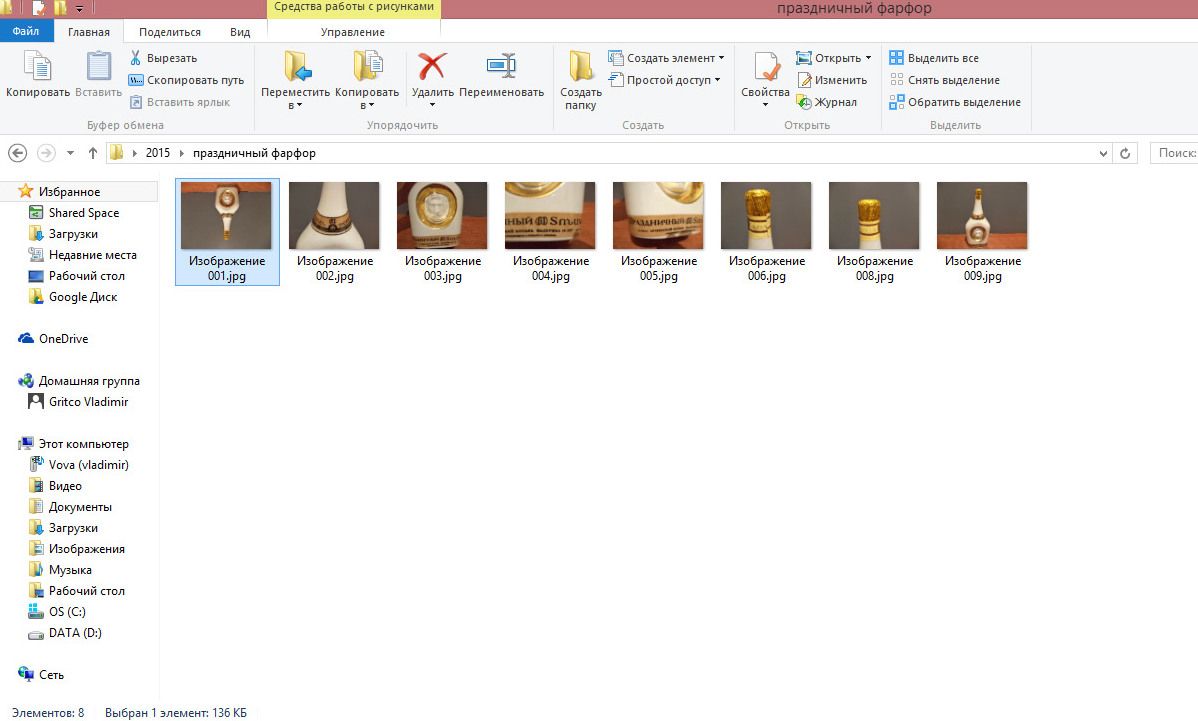Click Вырезать (Cut) scissors icon
The image size is (1198, 721).
(x=136, y=58)
